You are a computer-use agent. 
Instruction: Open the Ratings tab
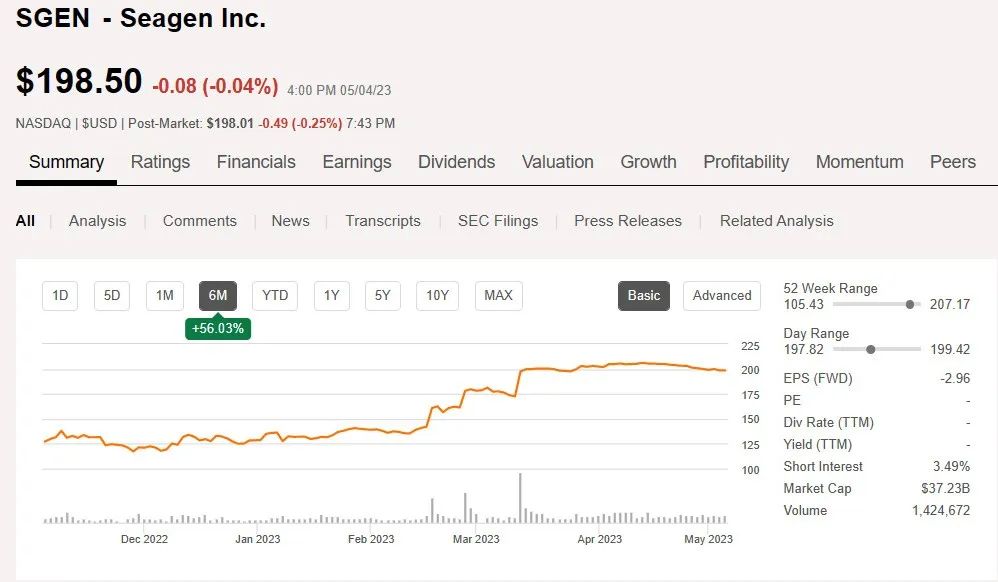(x=160, y=162)
